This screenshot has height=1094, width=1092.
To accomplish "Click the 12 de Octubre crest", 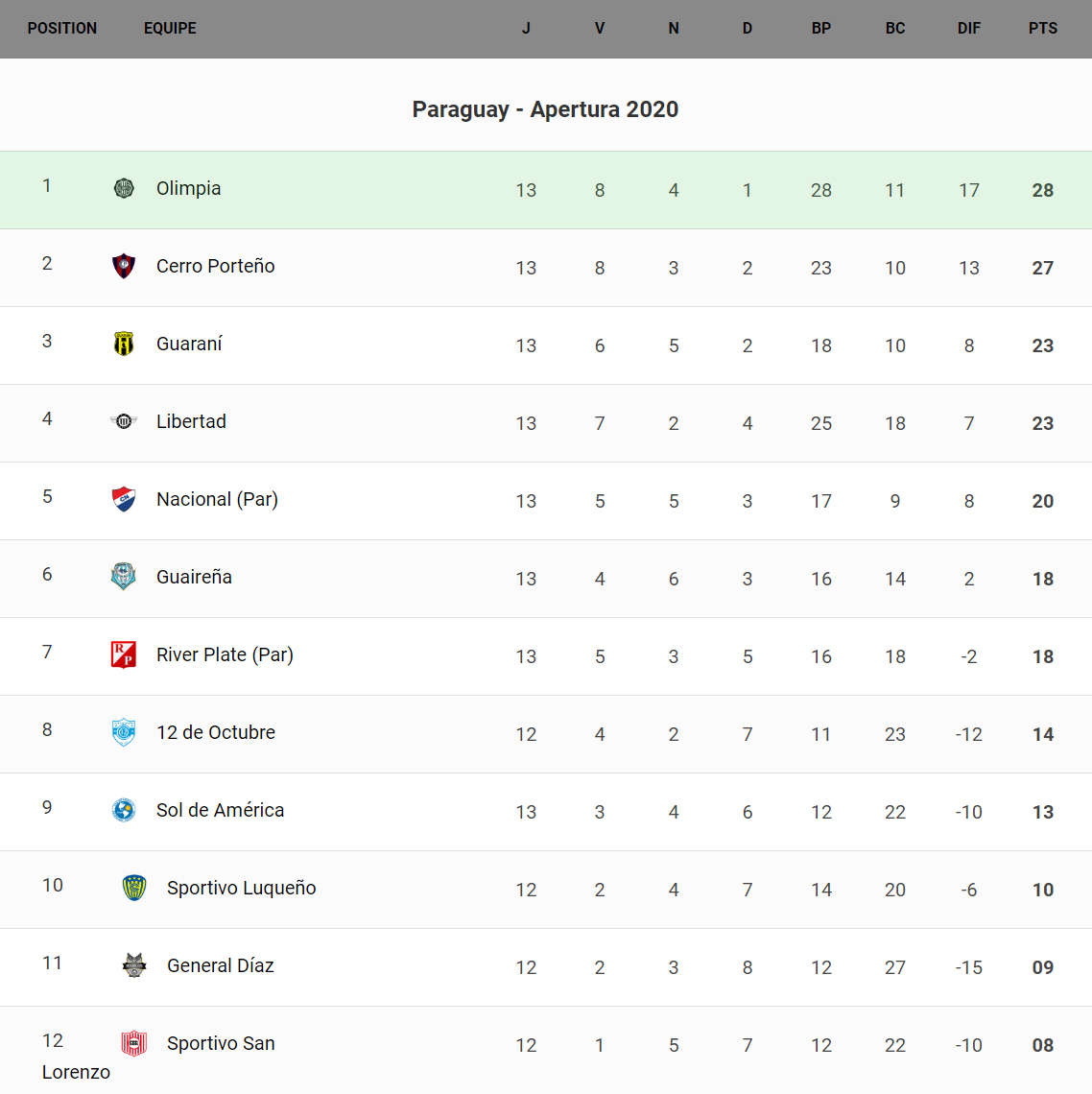I will [x=124, y=732].
